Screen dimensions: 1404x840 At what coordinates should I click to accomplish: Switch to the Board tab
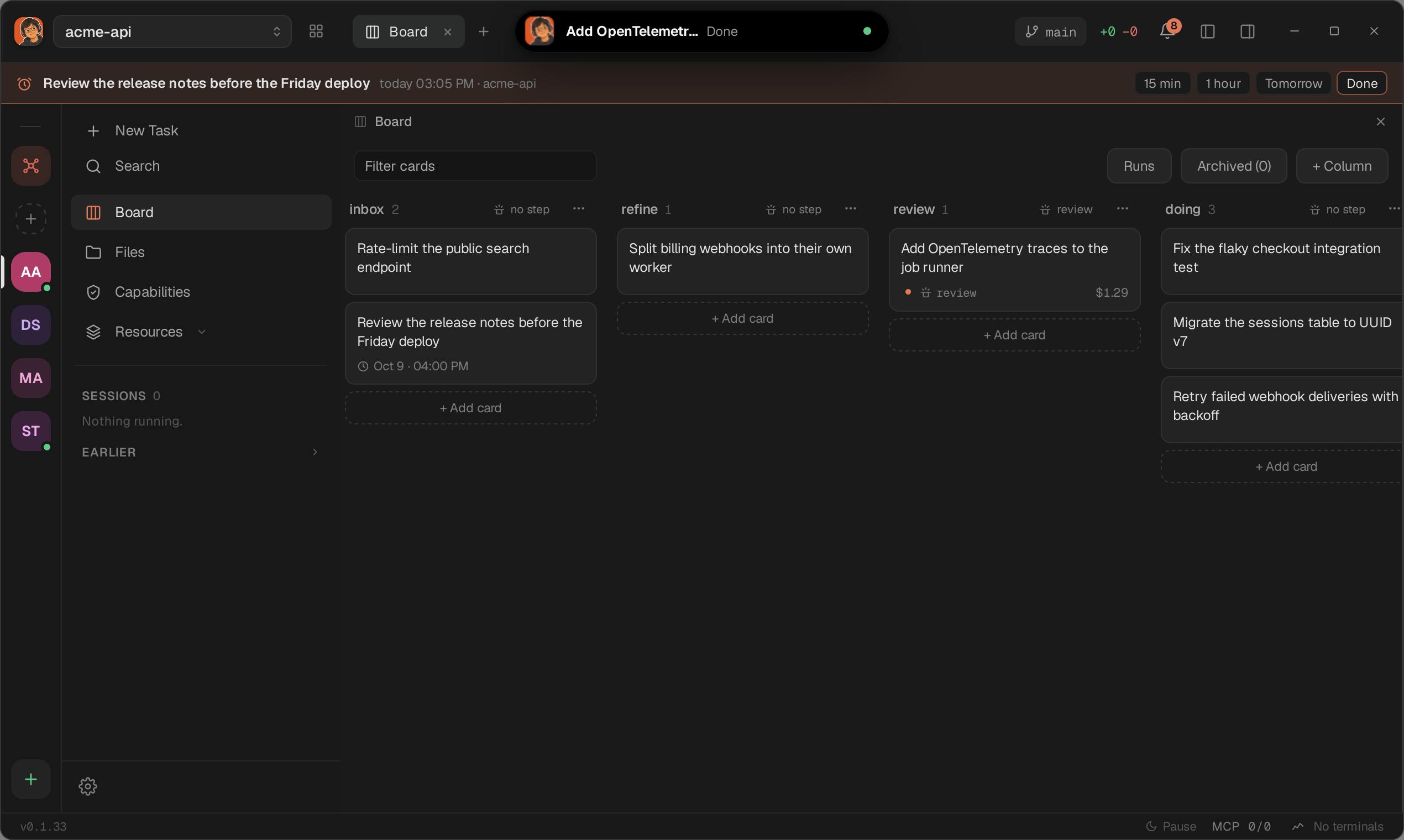pos(407,31)
